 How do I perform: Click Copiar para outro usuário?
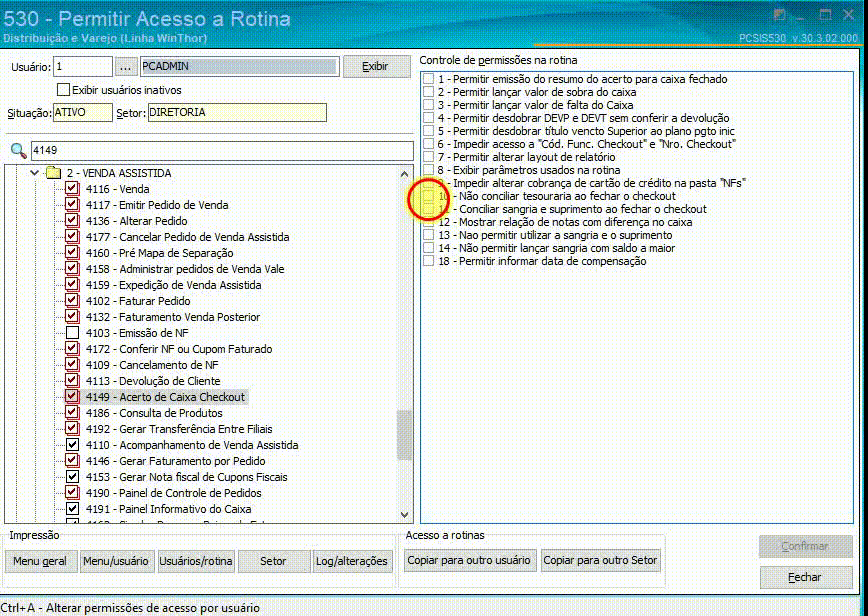tap(469, 561)
